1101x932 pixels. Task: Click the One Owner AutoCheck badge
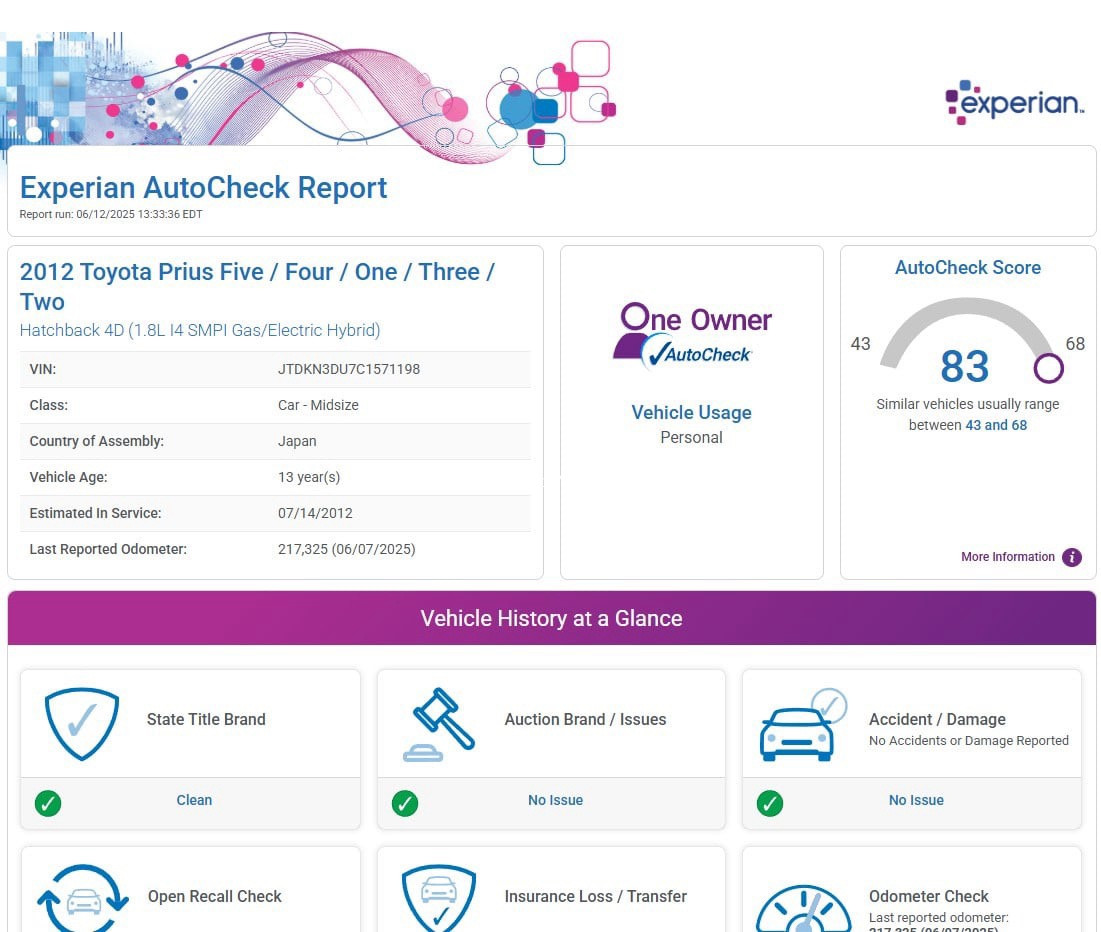pos(692,336)
